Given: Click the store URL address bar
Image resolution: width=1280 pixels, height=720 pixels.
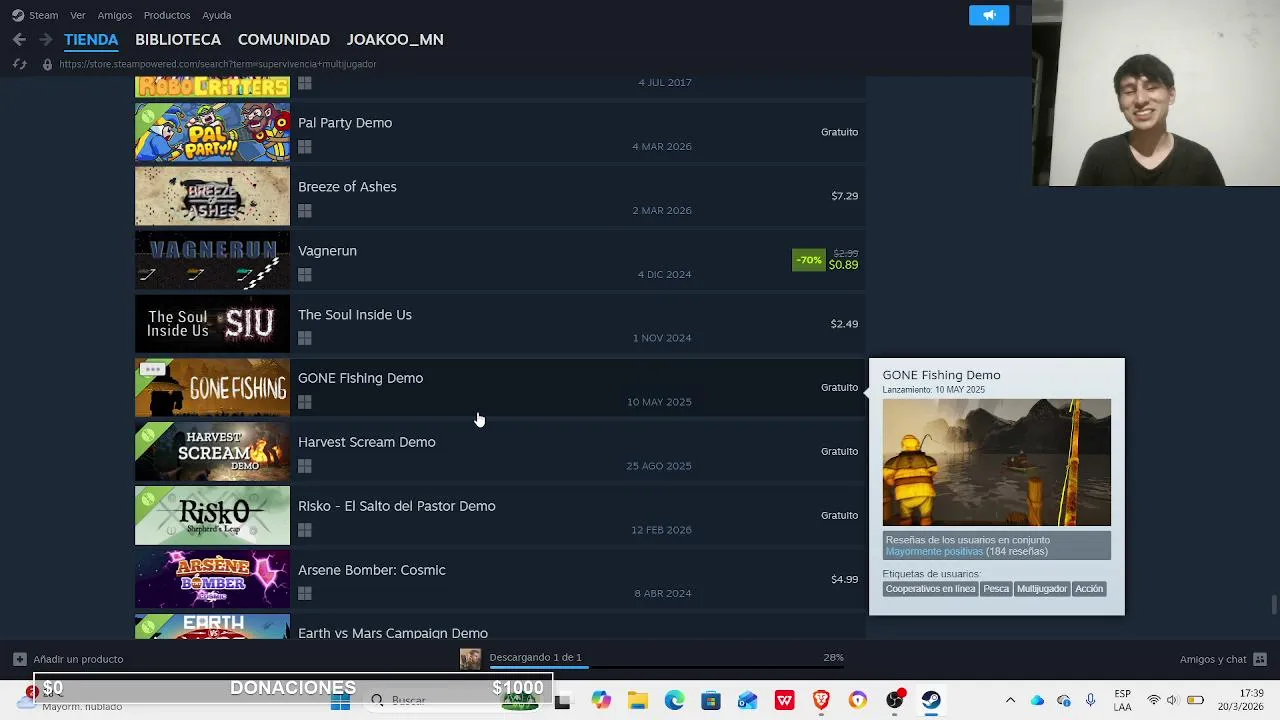Looking at the screenshot, I should 218,64.
